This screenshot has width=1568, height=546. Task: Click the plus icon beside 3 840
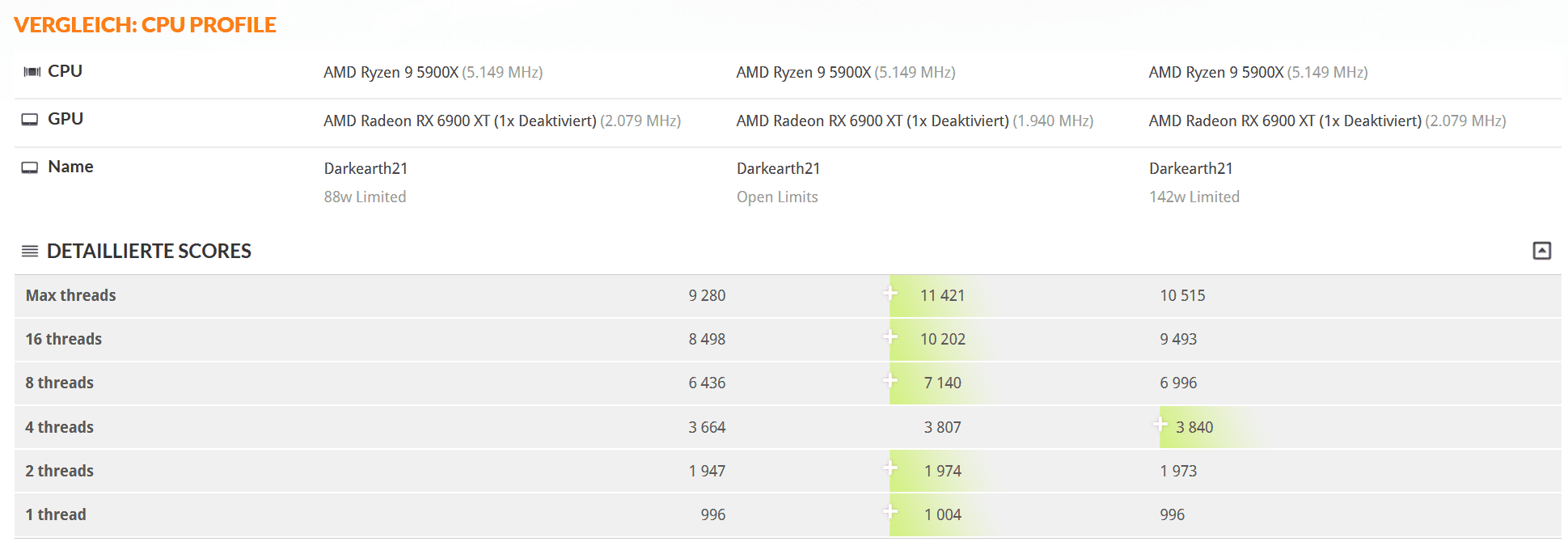[1160, 424]
